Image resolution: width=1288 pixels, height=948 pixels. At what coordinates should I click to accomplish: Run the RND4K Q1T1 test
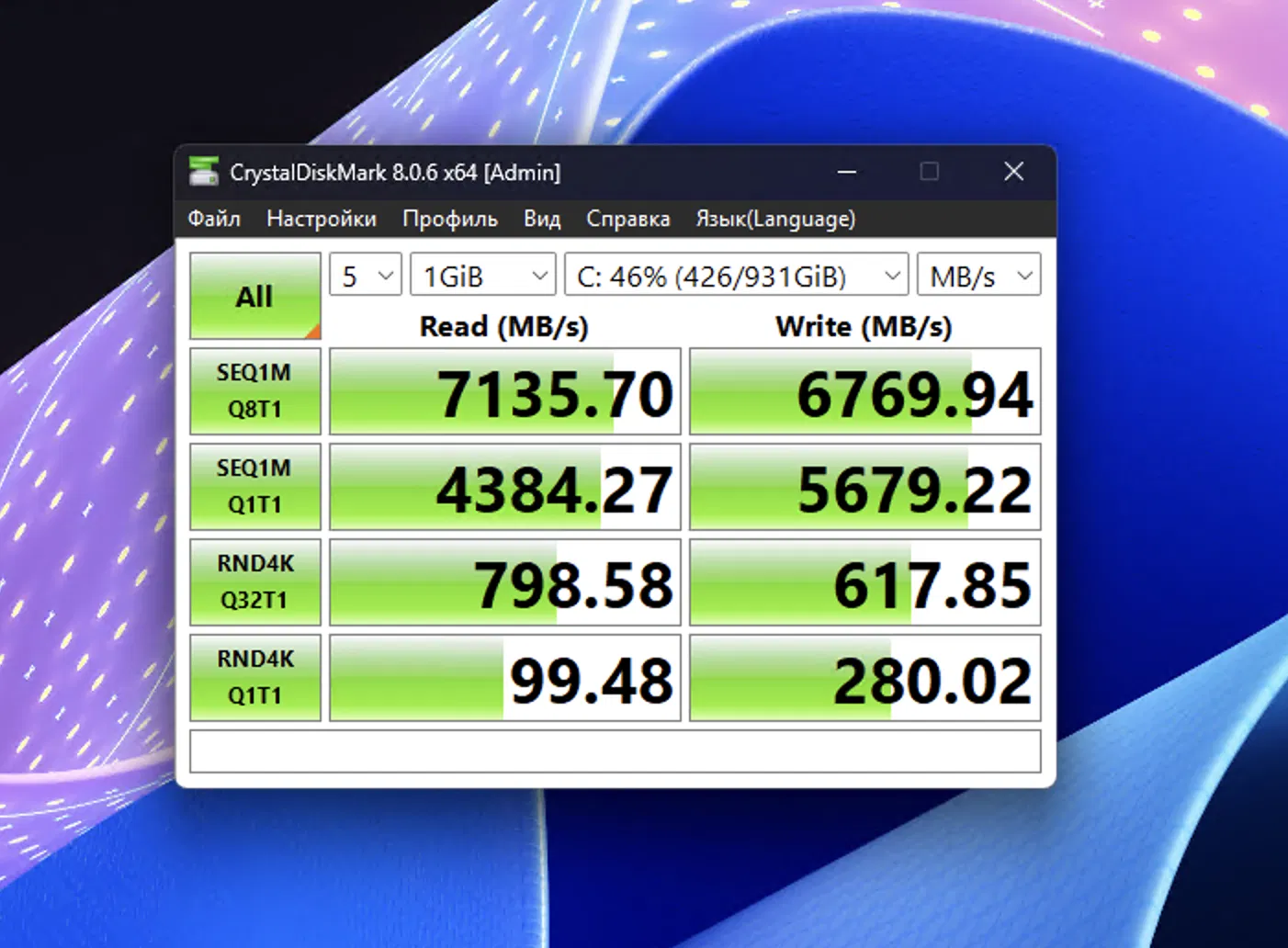pyautogui.click(x=255, y=678)
